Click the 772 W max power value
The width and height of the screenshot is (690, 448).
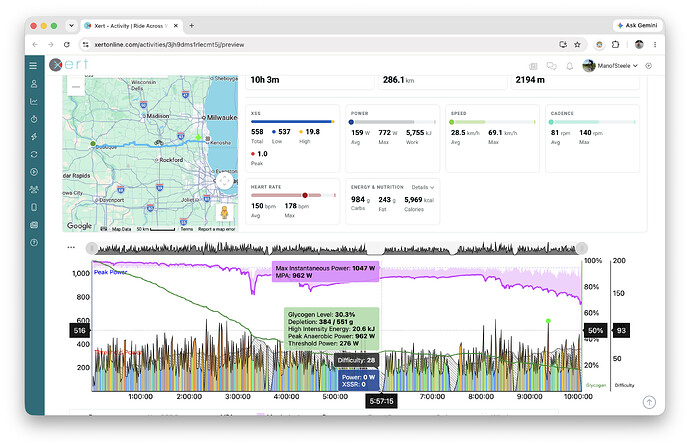[x=388, y=132]
